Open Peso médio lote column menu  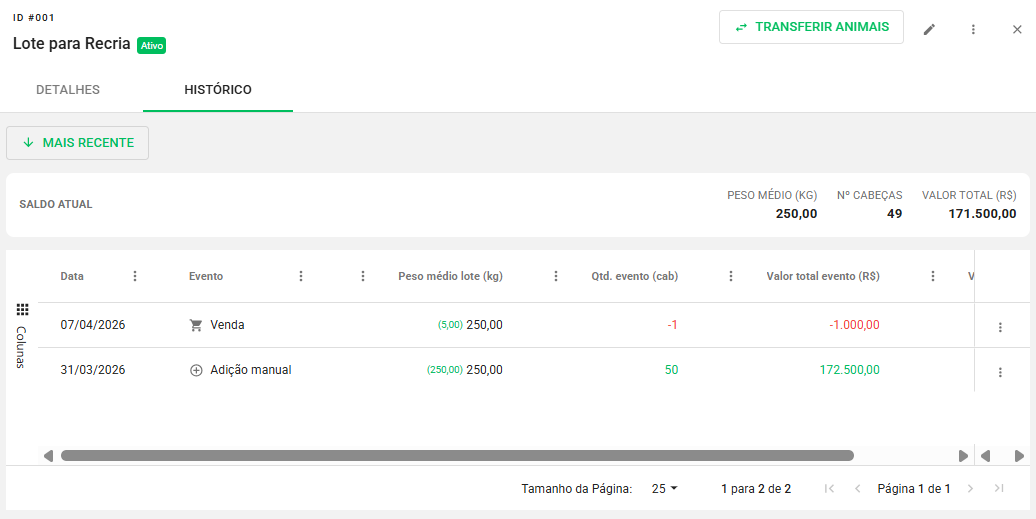tap(556, 276)
